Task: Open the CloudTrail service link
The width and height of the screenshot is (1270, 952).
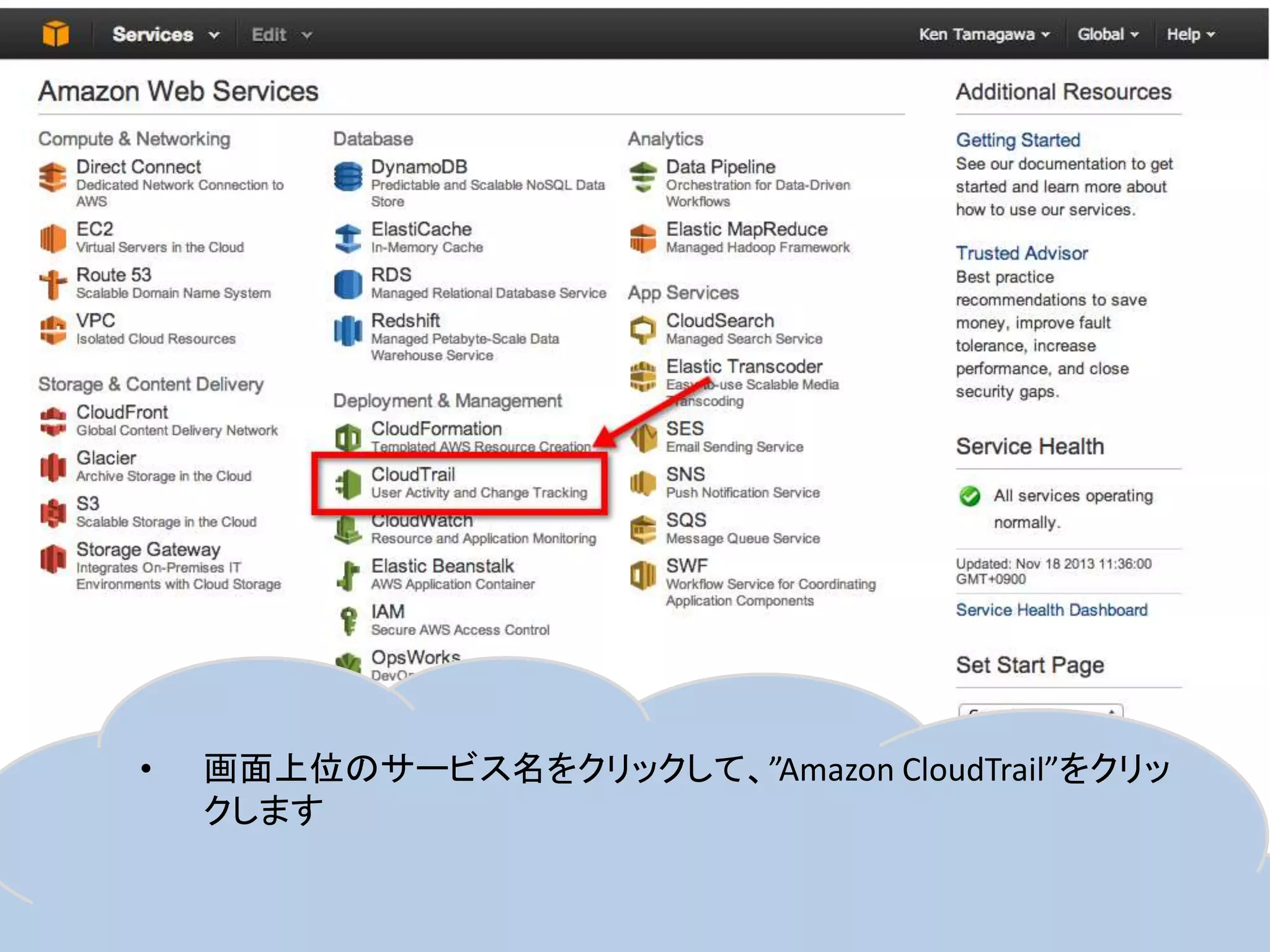Action: pyautogui.click(x=413, y=474)
